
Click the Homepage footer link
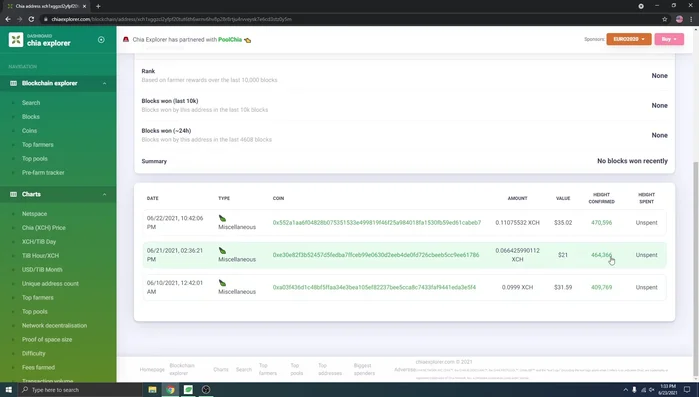tap(152, 369)
